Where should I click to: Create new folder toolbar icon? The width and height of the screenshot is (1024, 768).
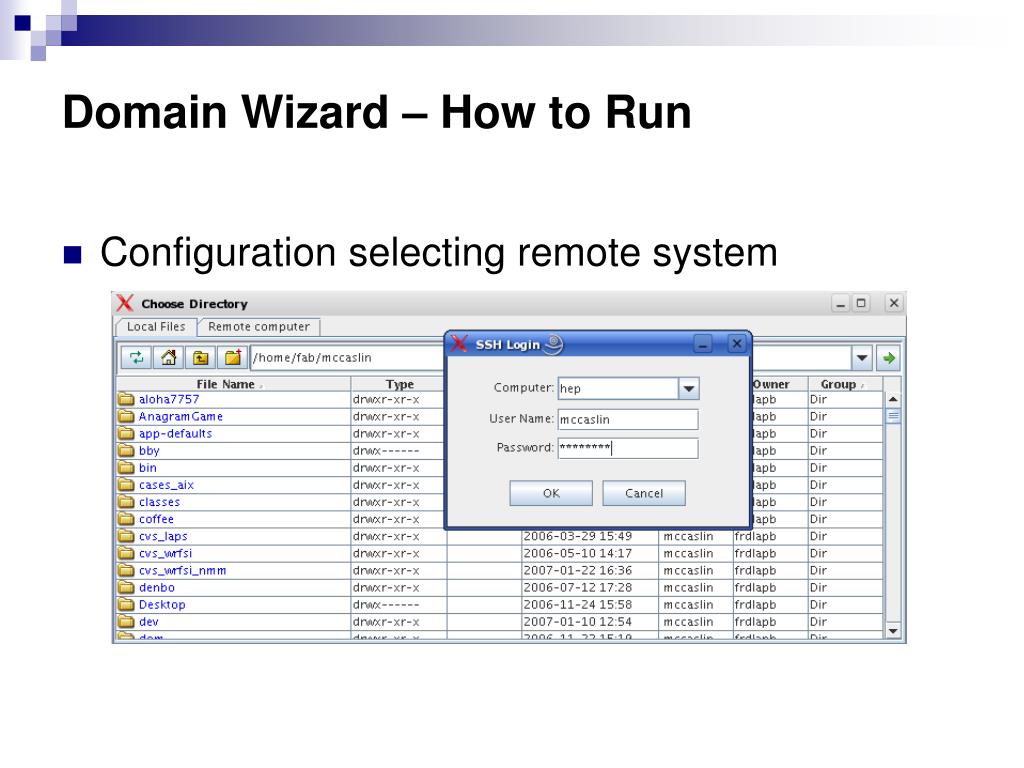pos(232,357)
